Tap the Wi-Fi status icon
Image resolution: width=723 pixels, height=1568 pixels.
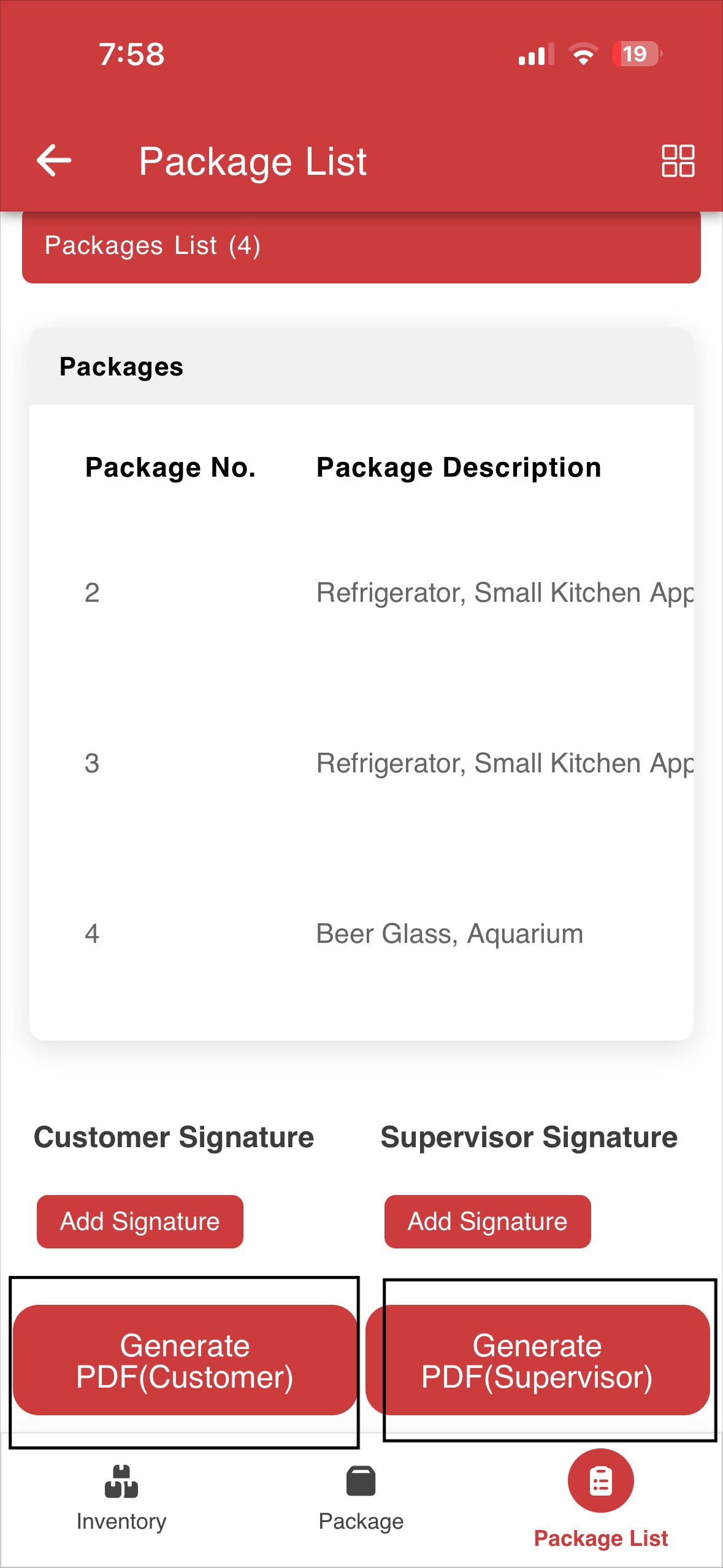(583, 54)
